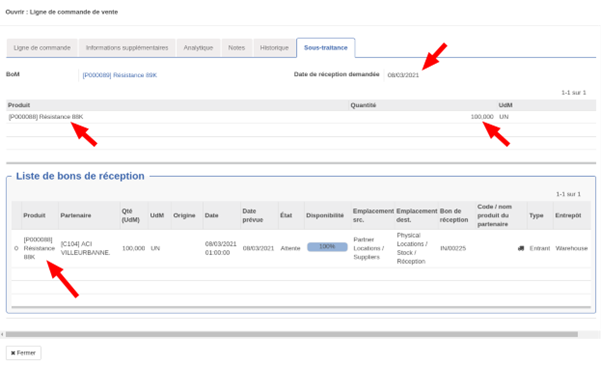Click the truck icon next to Entrant
The width and height of the screenshot is (601, 366).
point(521,248)
